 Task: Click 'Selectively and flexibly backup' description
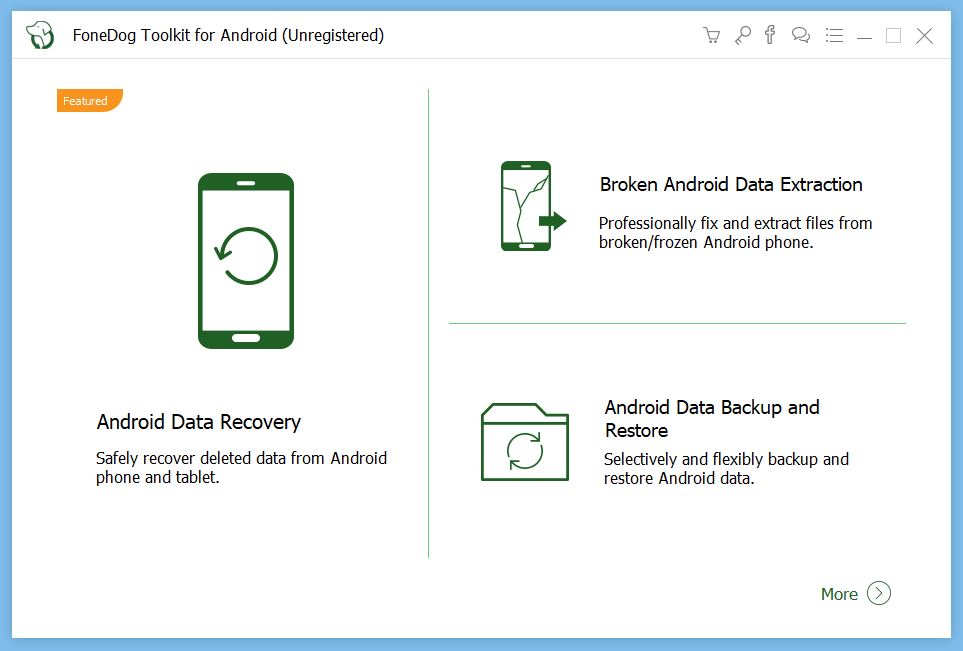(x=726, y=468)
